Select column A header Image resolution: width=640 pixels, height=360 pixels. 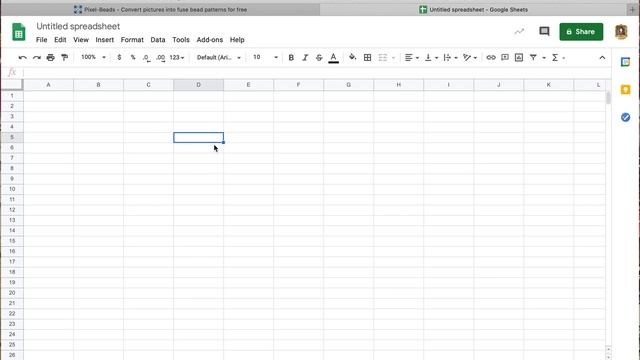pos(48,85)
